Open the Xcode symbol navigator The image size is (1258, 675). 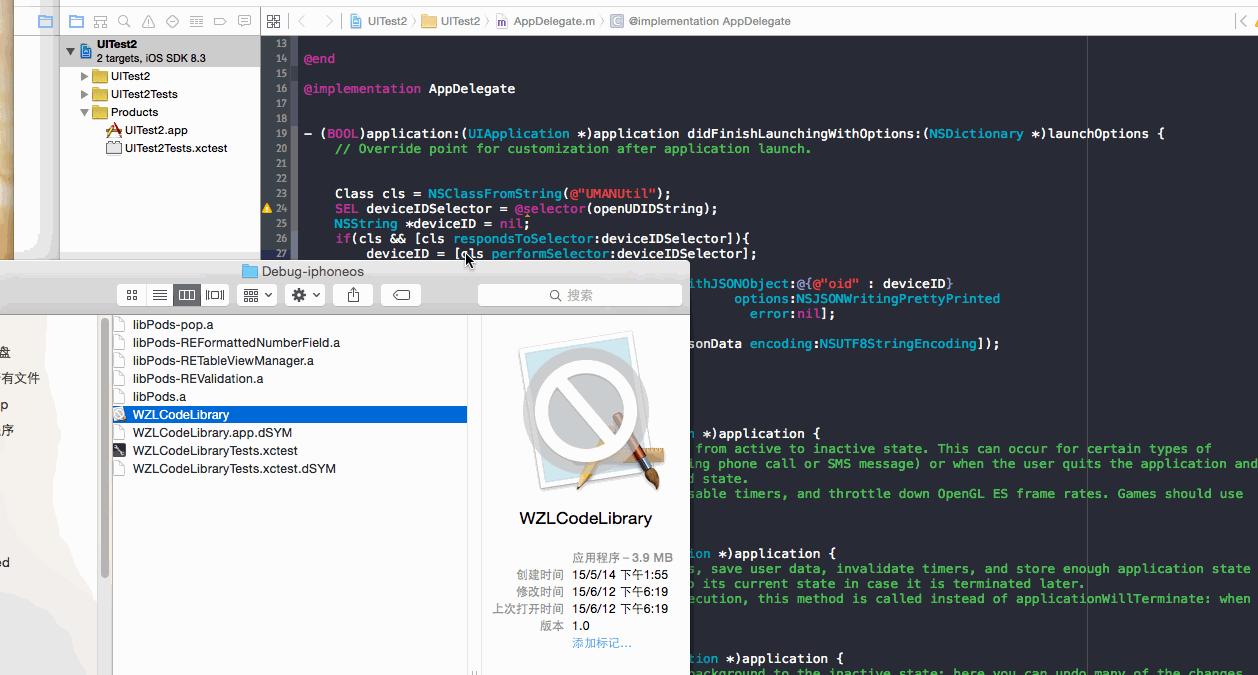click(x=100, y=19)
